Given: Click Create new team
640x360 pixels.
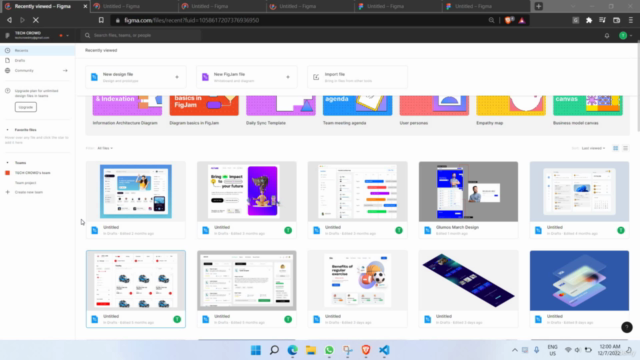Looking at the screenshot, I should (x=29, y=192).
